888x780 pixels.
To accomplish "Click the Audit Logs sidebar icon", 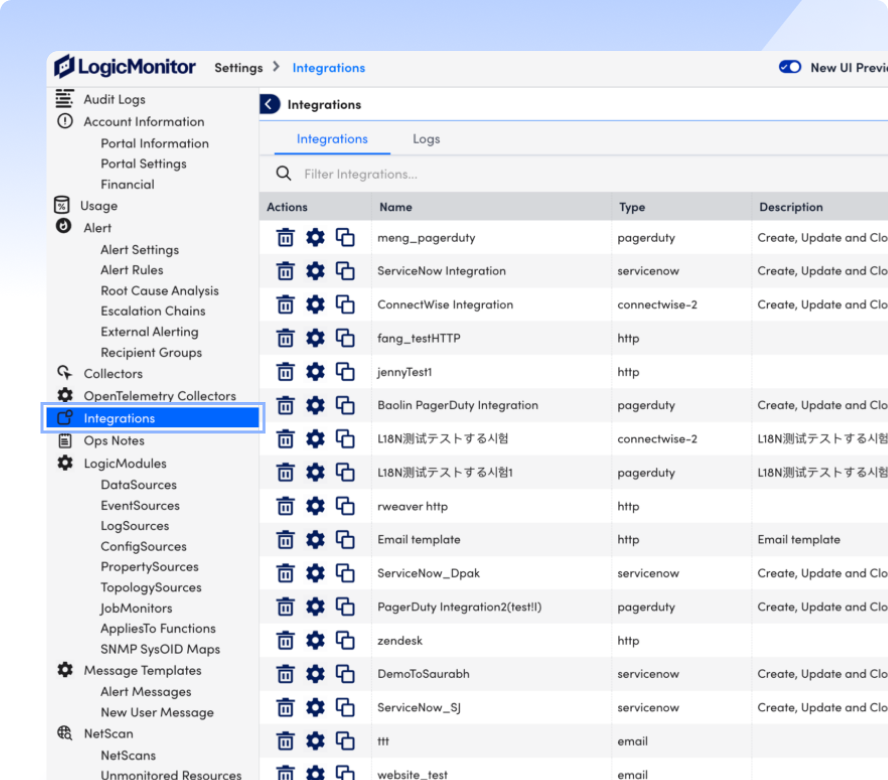I will [64, 99].
